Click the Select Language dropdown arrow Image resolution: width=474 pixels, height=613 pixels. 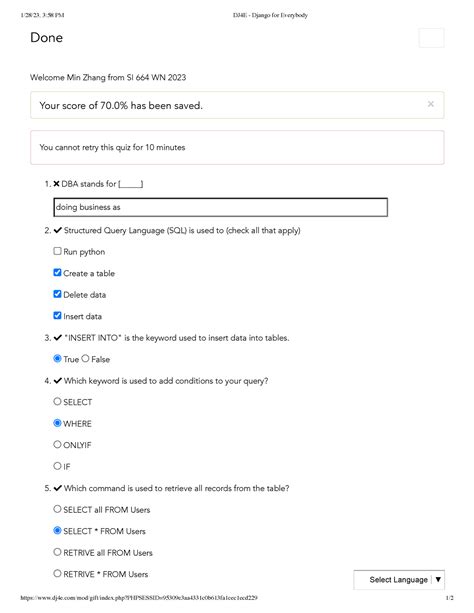pos(438,580)
